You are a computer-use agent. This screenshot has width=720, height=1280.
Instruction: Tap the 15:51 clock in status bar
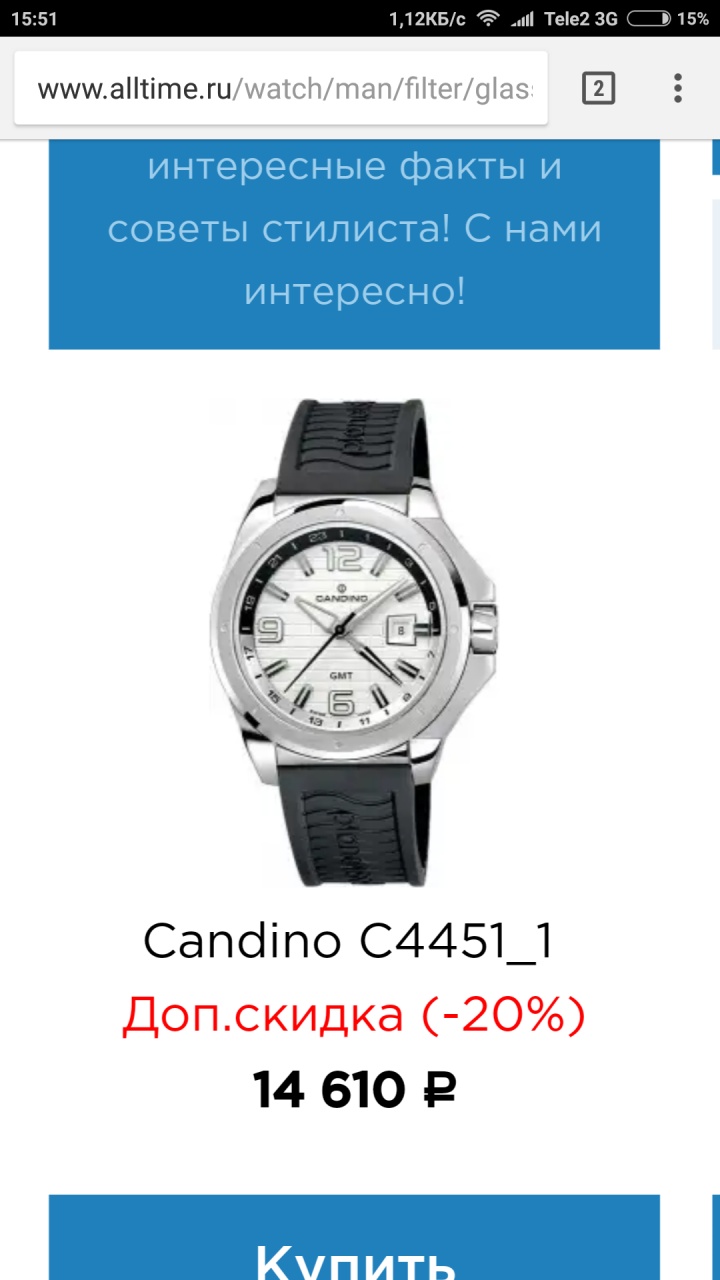34,18
